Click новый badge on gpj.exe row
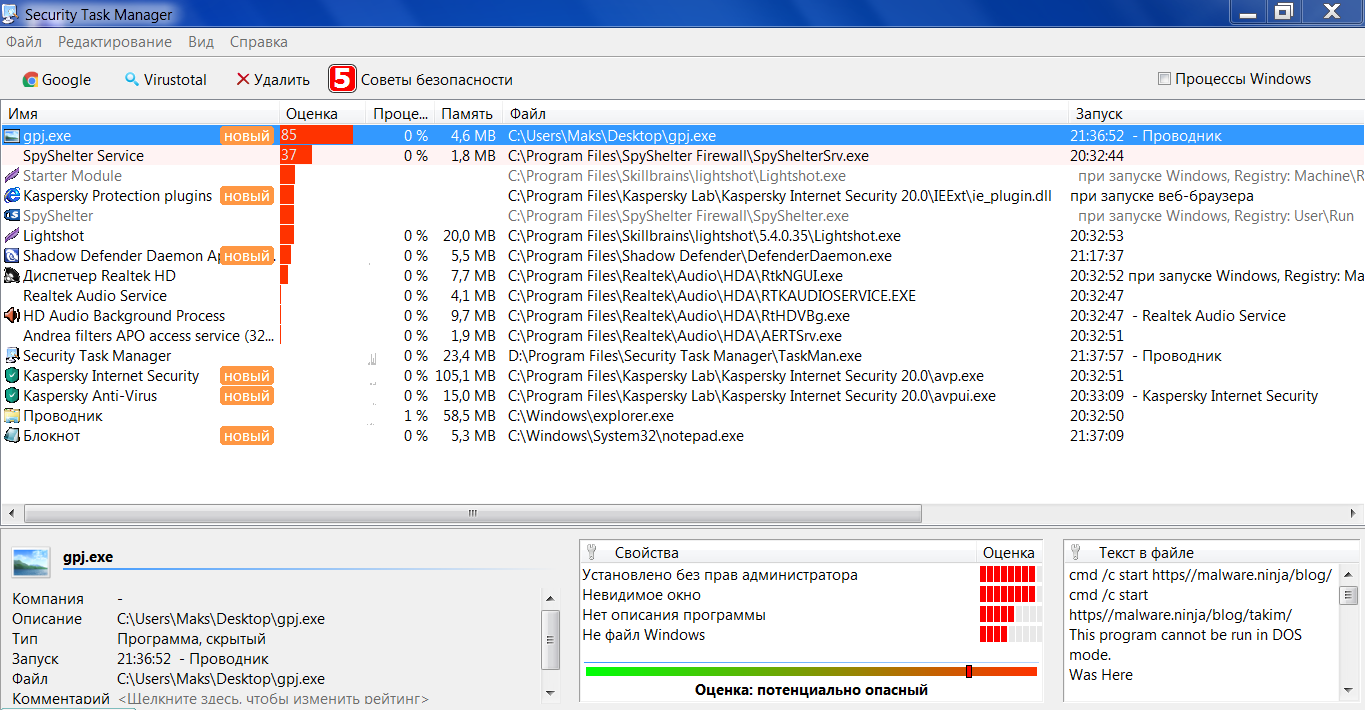 click(x=246, y=136)
